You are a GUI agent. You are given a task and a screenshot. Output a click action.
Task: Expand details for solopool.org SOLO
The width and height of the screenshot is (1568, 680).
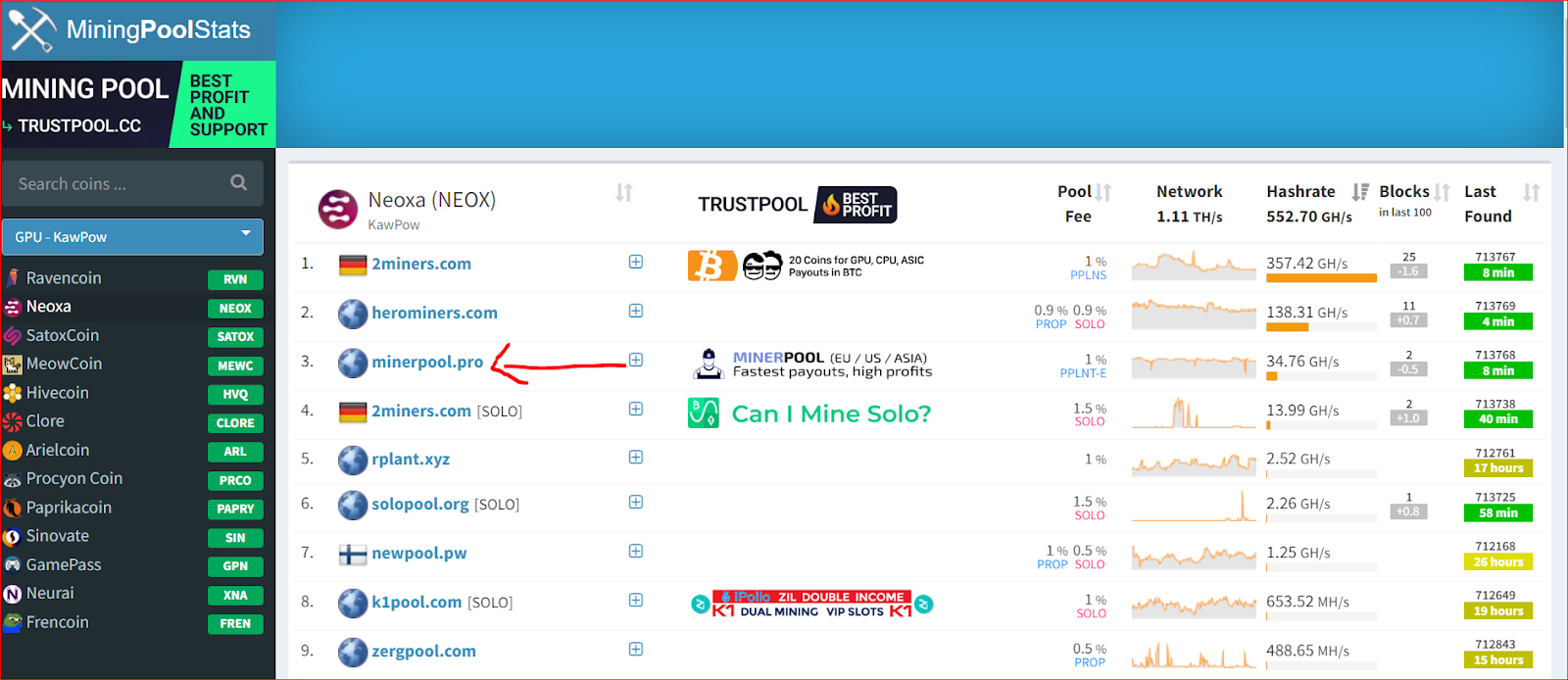coord(636,502)
